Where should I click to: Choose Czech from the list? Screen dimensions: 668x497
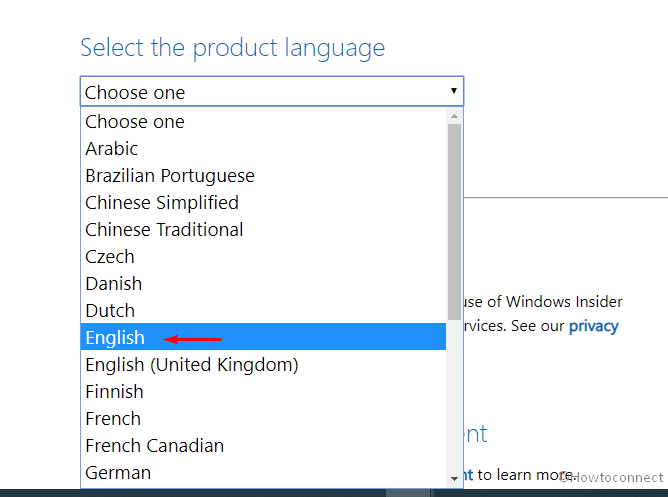[263, 256]
